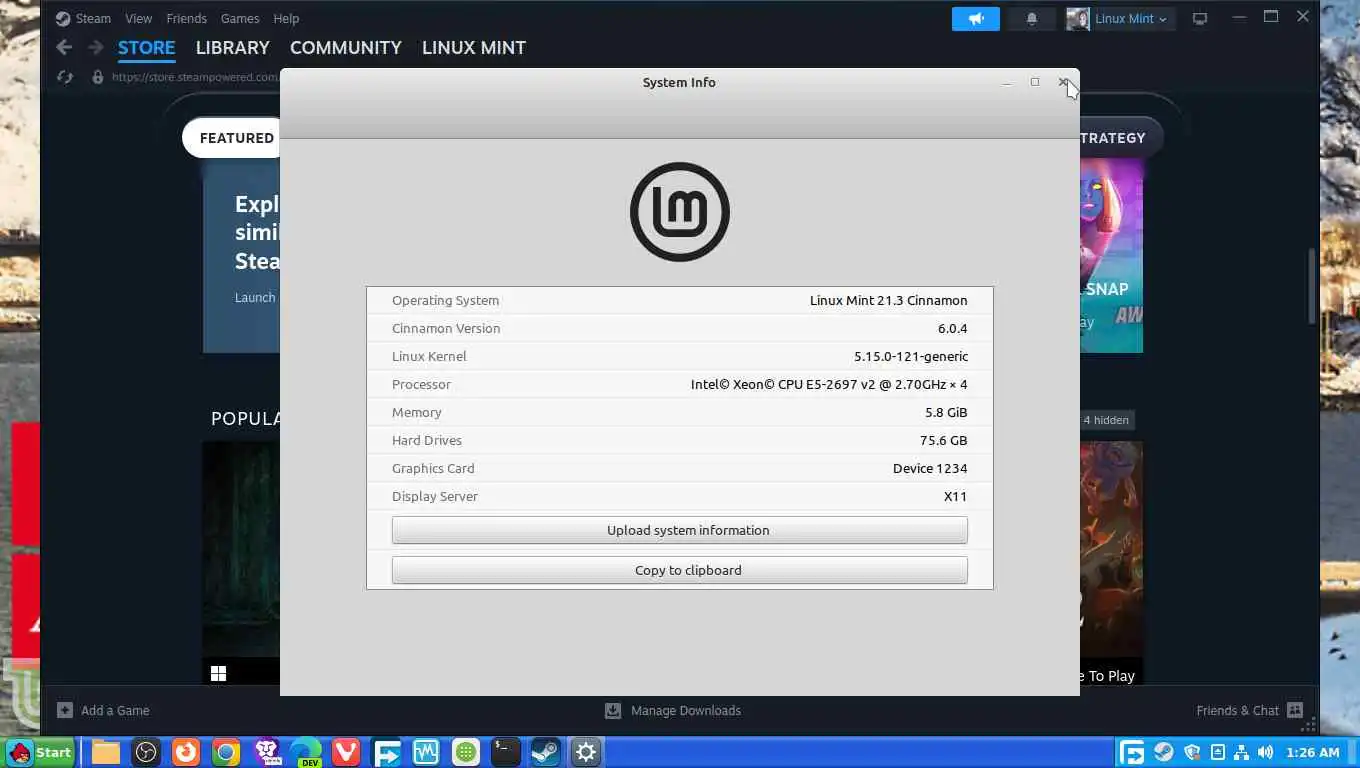
Task: Switch to the COMMUNITY tab in Steam
Action: pos(345,47)
